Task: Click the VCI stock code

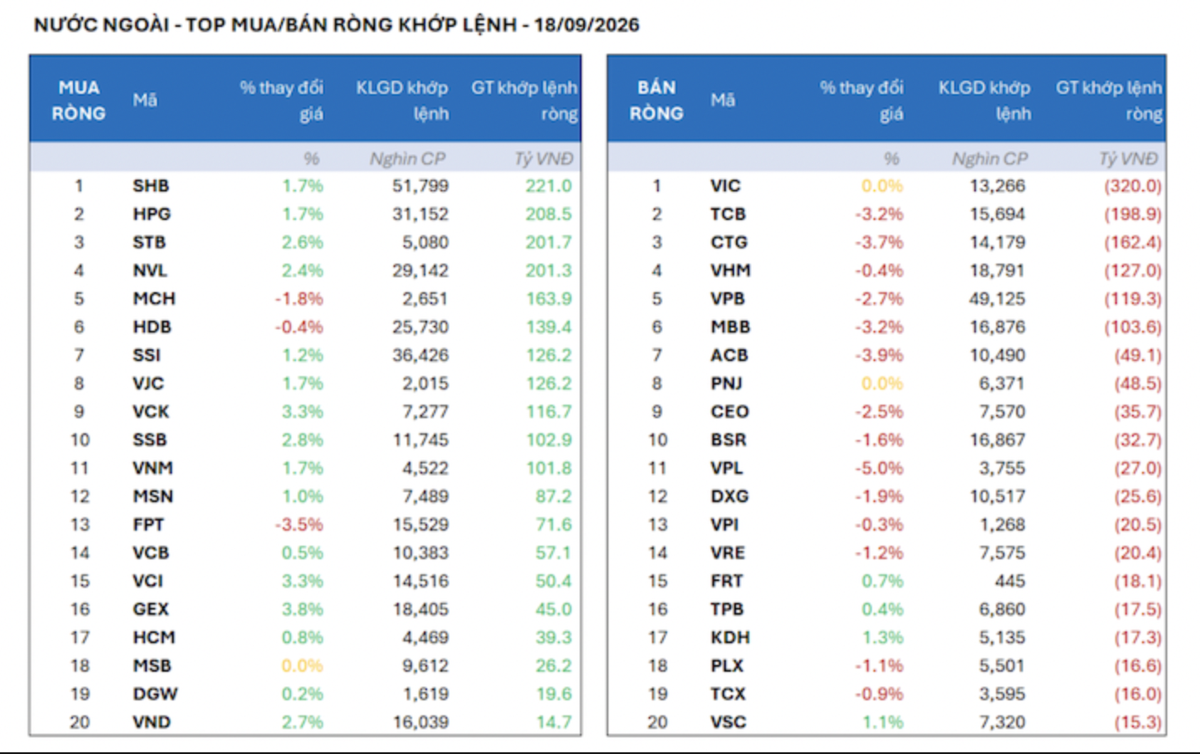Action: (148, 581)
